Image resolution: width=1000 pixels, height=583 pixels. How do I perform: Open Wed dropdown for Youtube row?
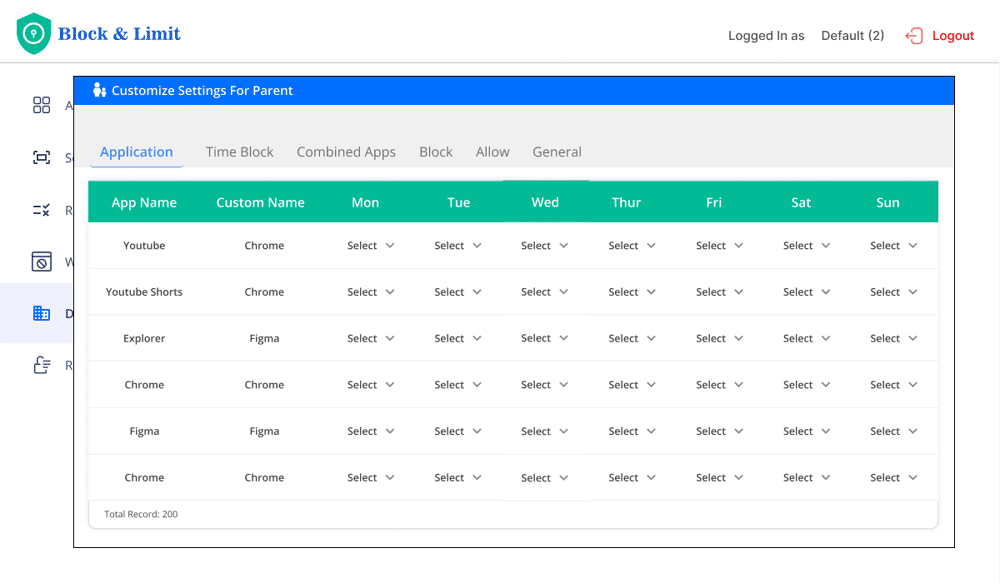[x=545, y=246]
